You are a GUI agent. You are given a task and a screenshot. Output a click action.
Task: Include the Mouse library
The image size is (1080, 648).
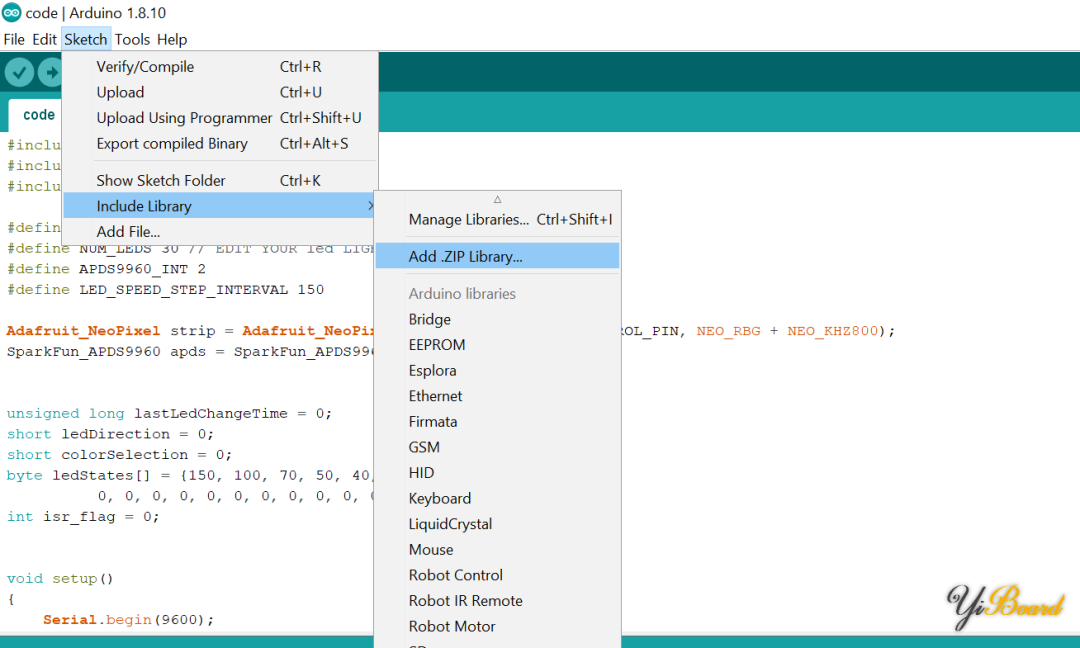click(x=497, y=550)
